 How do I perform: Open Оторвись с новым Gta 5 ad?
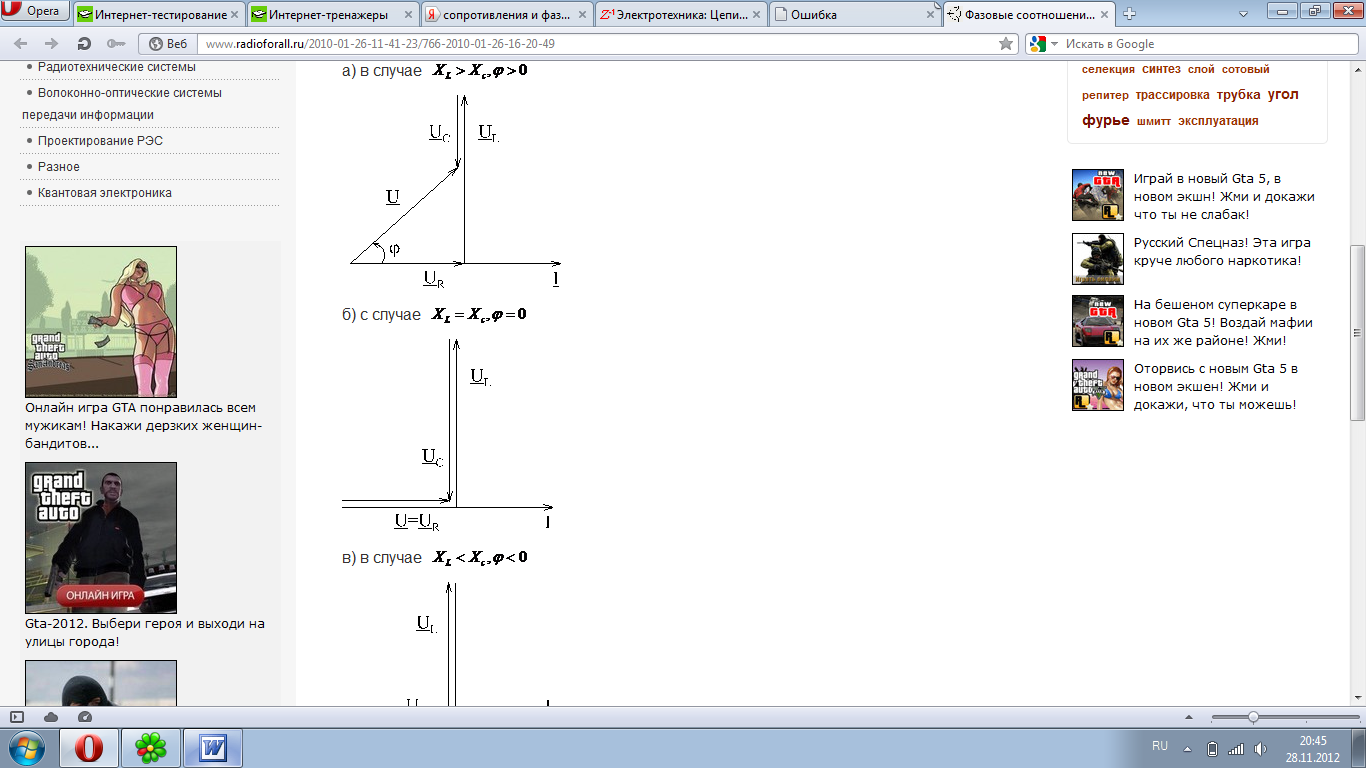click(1216, 386)
